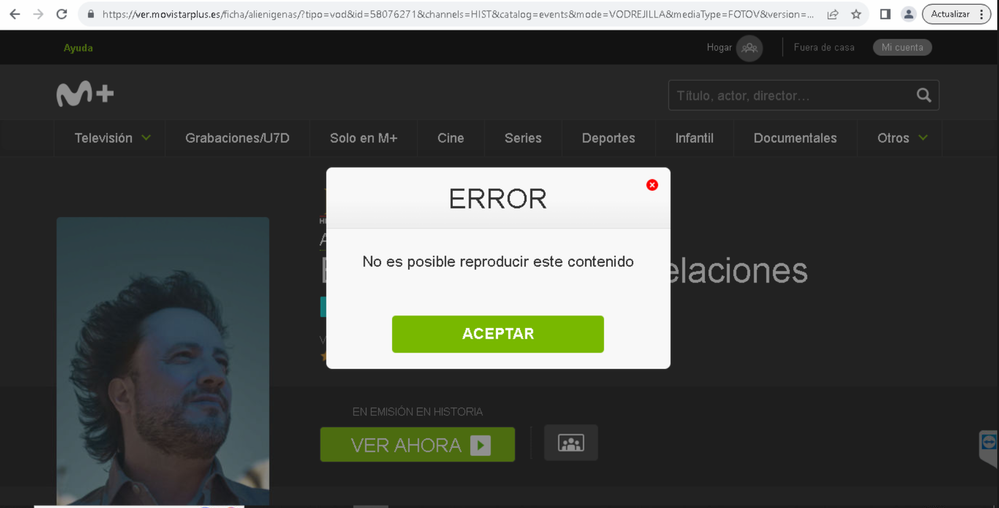Click the ACEPTAR button in the dialog
The width and height of the screenshot is (999, 508).
click(498, 334)
